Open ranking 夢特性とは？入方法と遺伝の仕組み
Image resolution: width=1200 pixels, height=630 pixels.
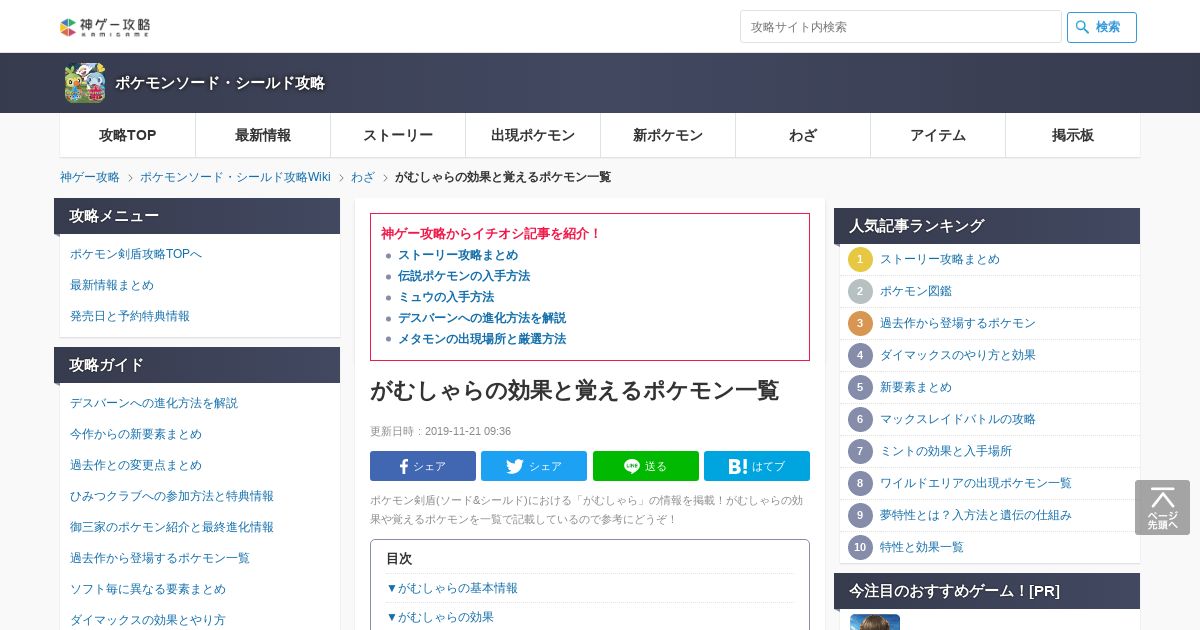coord(976,515)
